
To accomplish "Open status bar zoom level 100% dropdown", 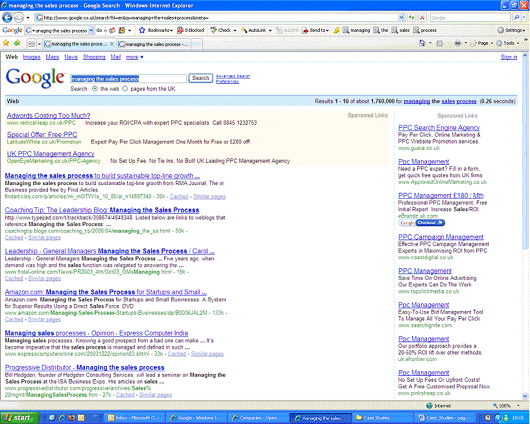I will 506,405.
